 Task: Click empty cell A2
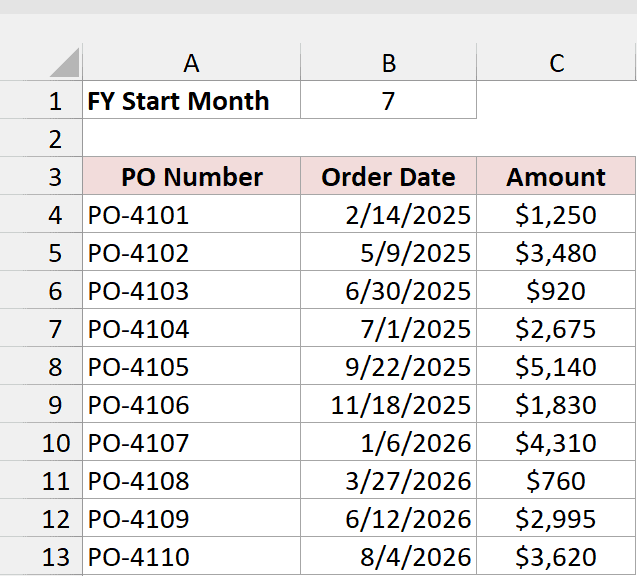(x=191, y=138)
